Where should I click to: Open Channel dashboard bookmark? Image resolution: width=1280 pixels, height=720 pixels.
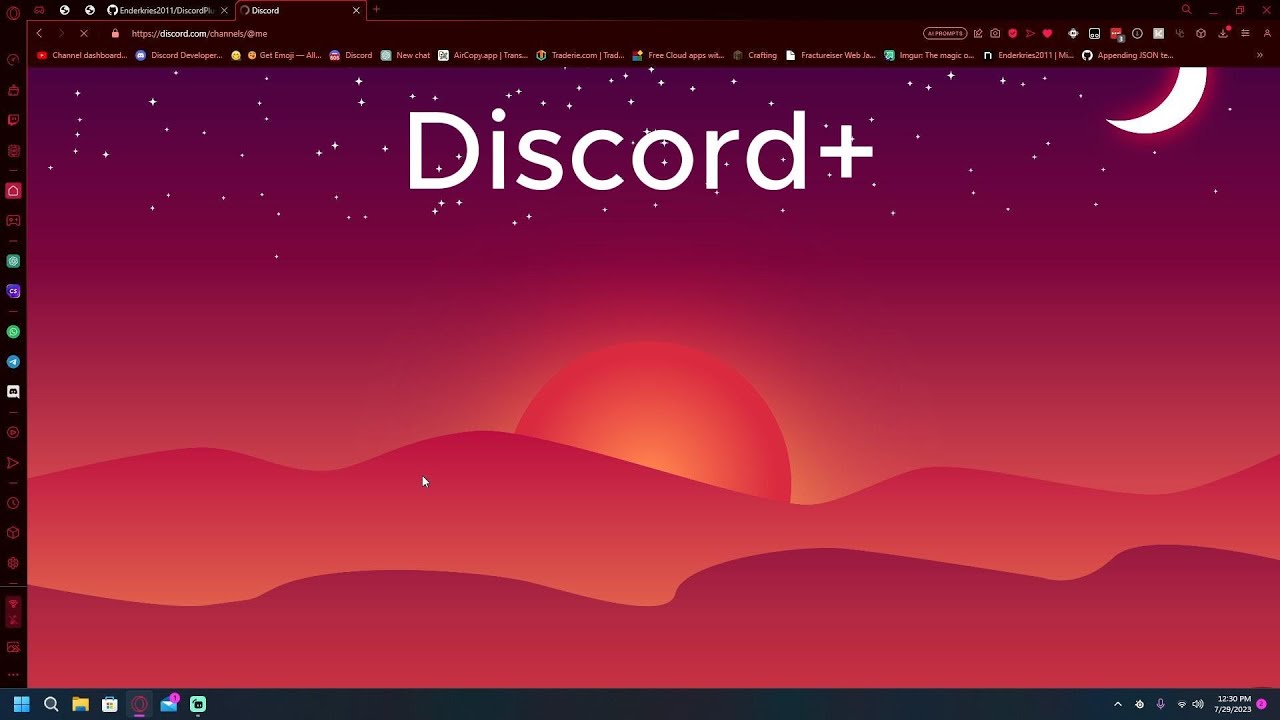tap(82, 55)
